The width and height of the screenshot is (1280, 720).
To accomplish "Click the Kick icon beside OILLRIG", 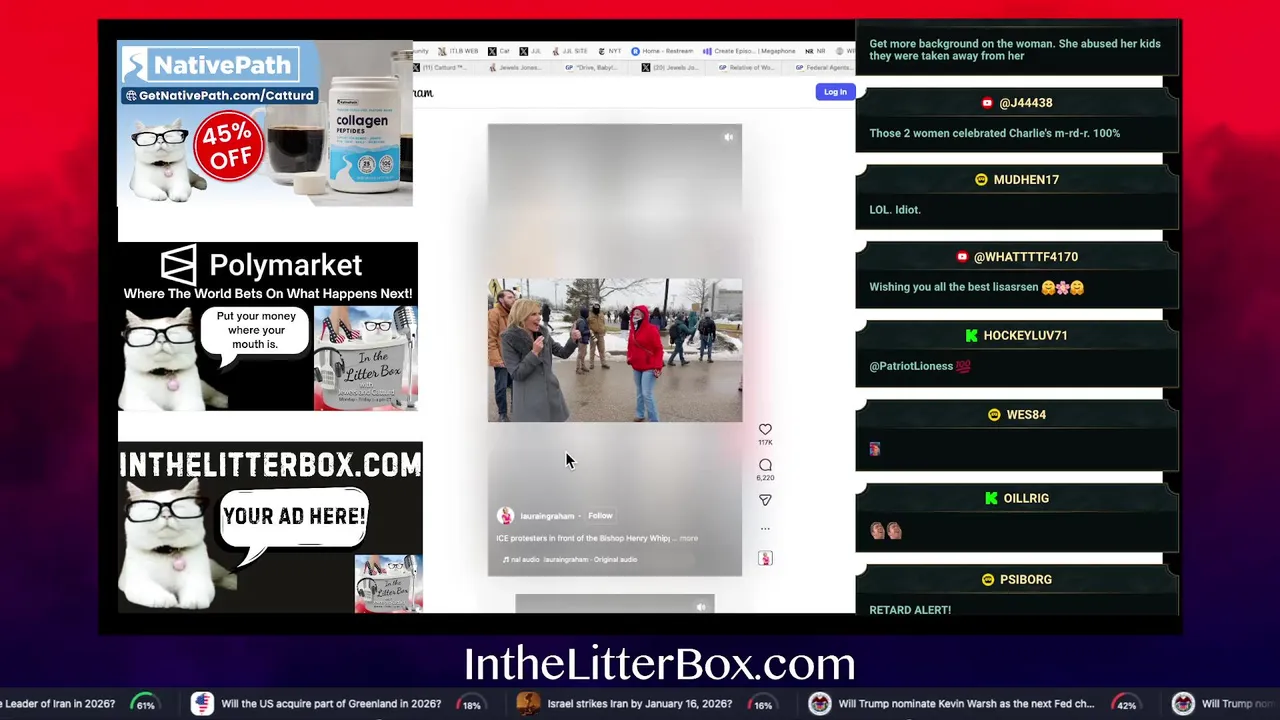I will click(991, 498).
